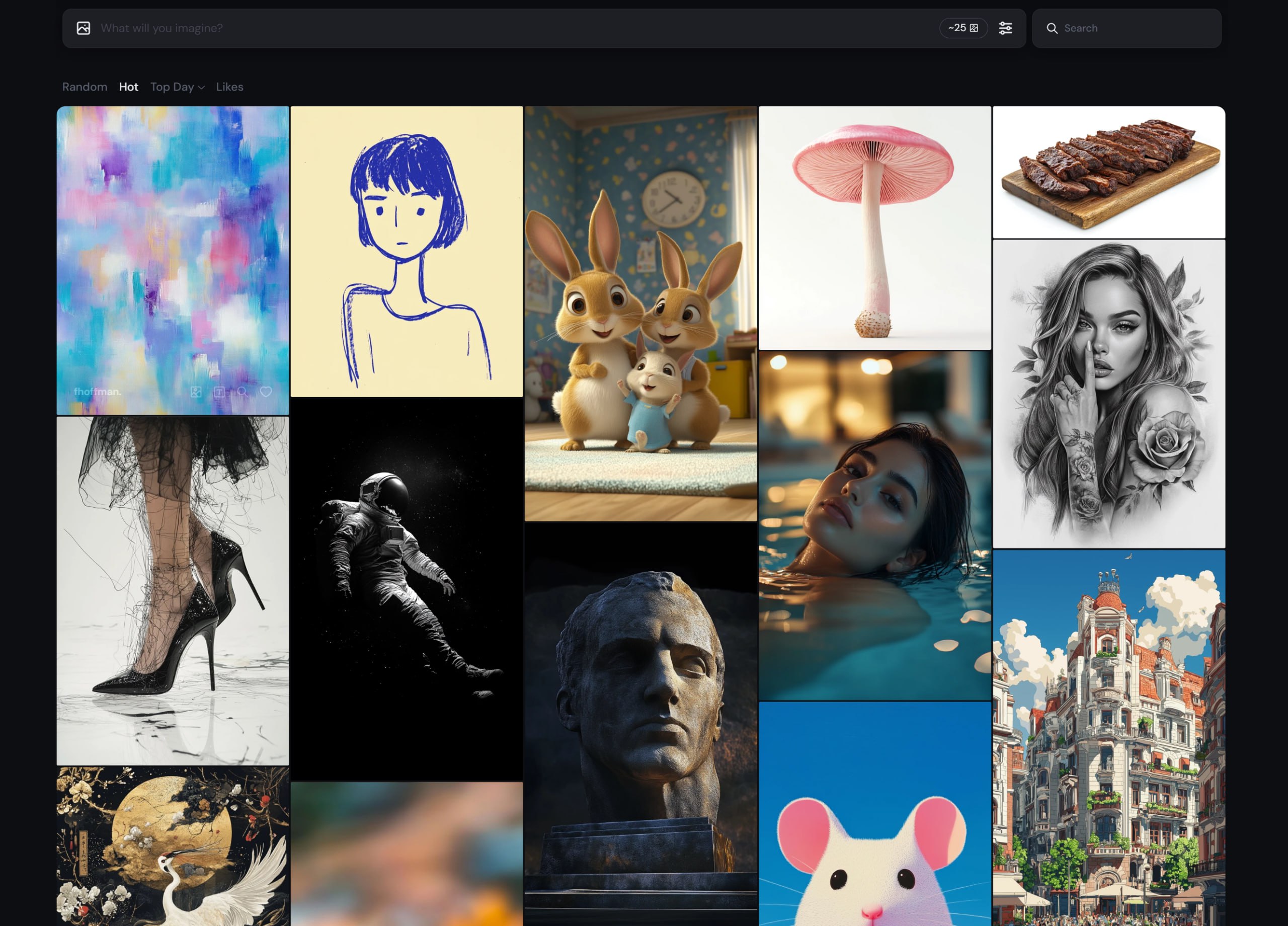Expand the Top Day chevron arrow
The height and width of the screenshot is (926, 1288).
201,88
